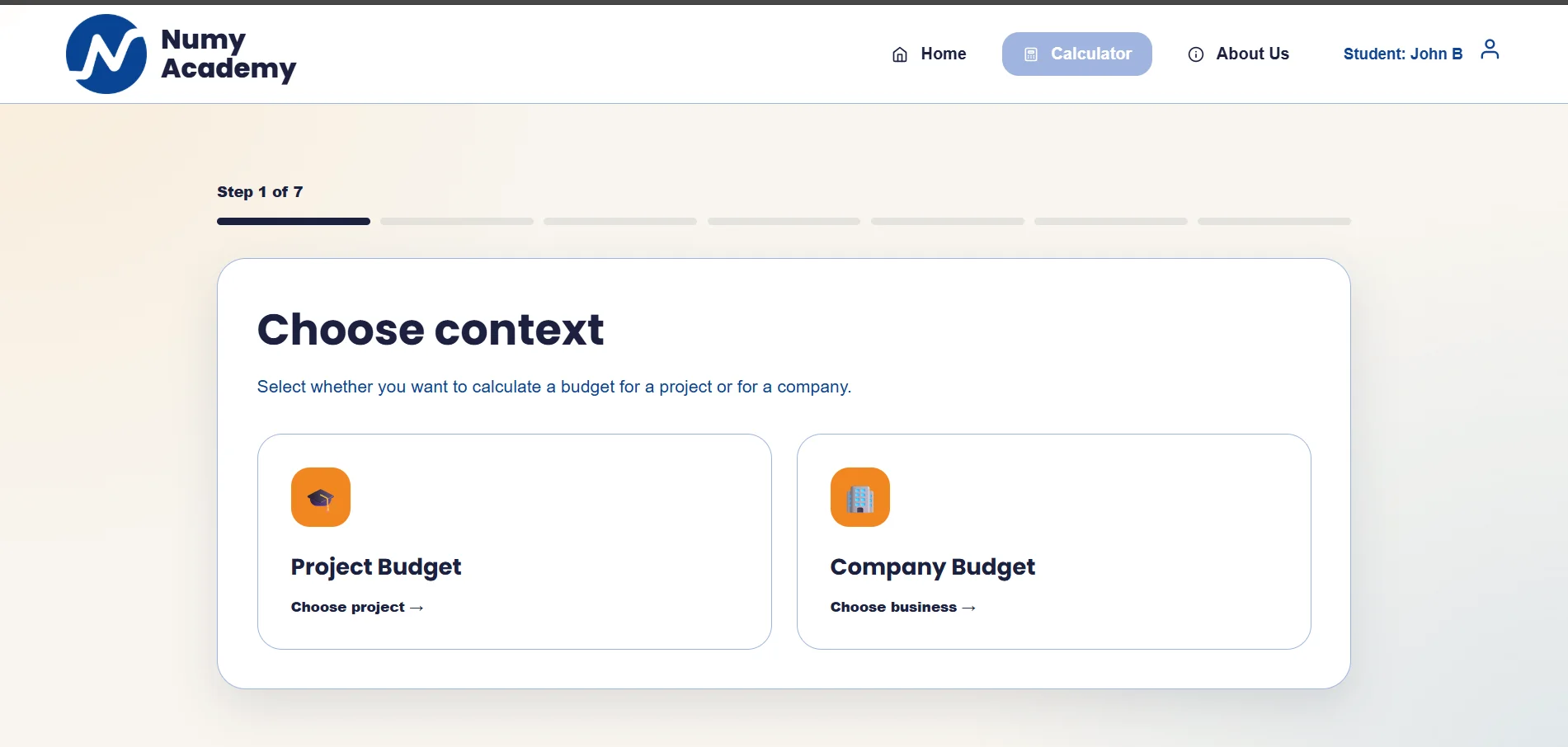1568x747 pixels.
Task: Open the user profile avatar icon
Action: (1490, 49)
